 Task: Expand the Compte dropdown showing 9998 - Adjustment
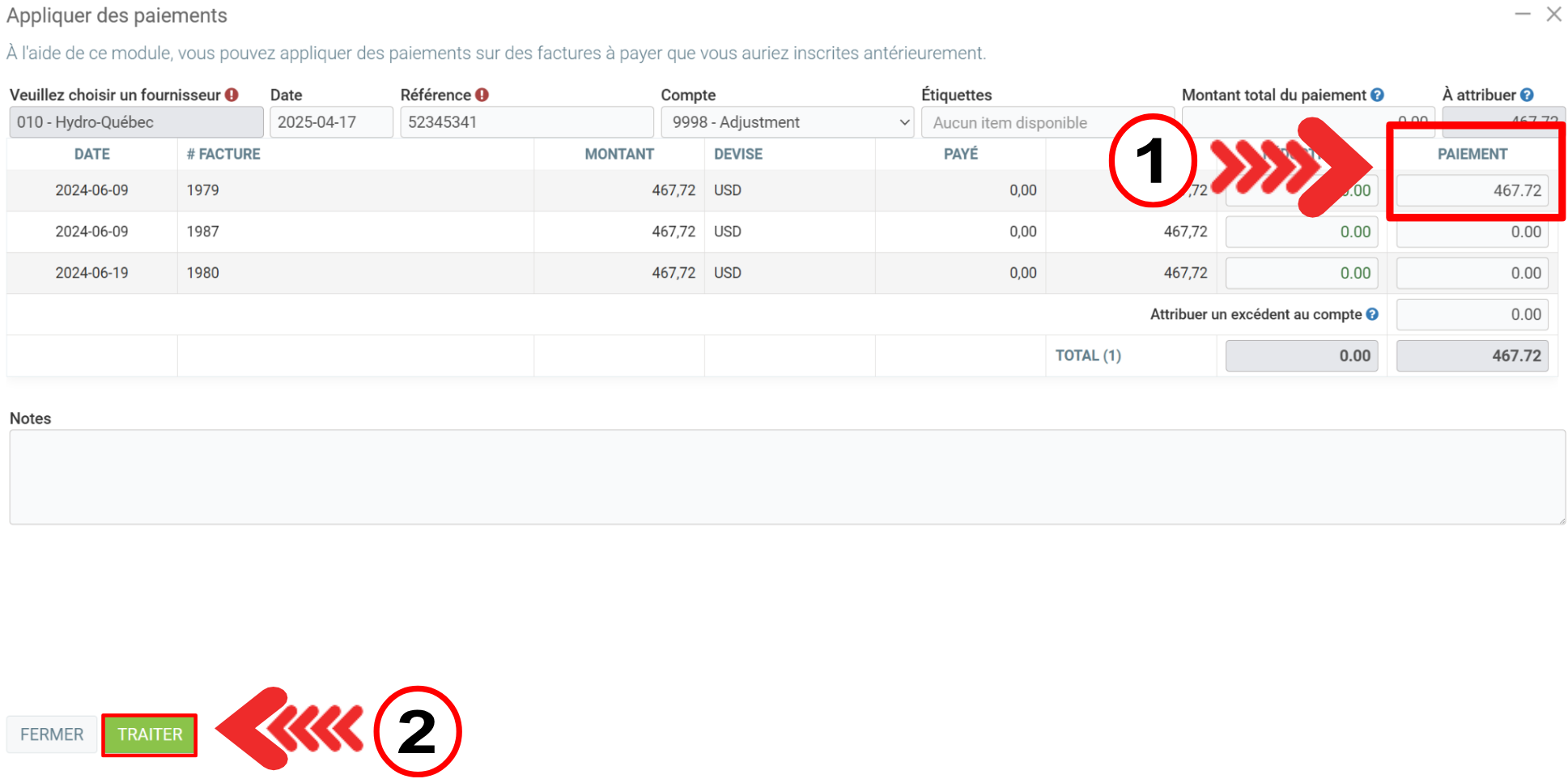787,122
